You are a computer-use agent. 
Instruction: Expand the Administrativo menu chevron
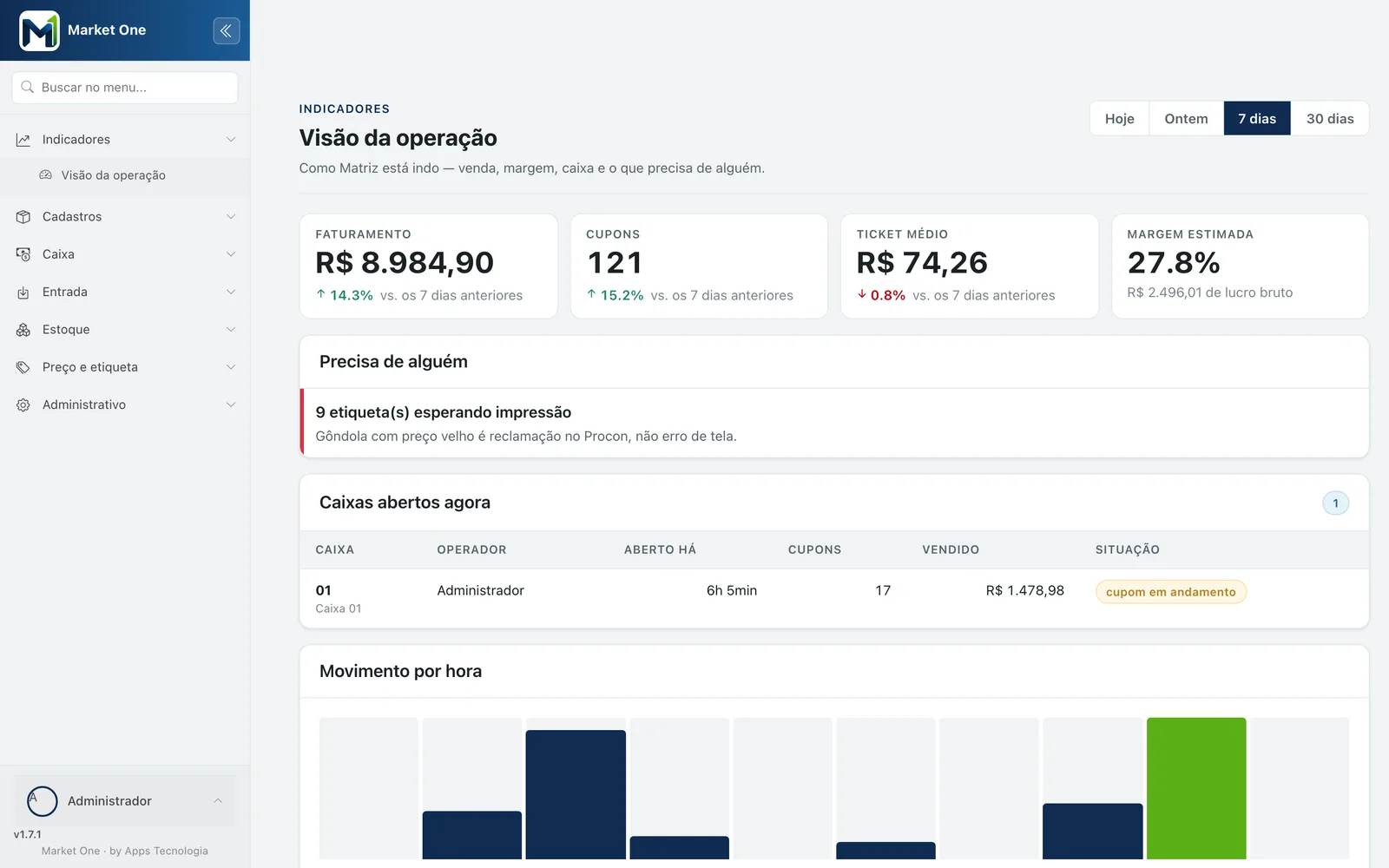pos(231,405)
